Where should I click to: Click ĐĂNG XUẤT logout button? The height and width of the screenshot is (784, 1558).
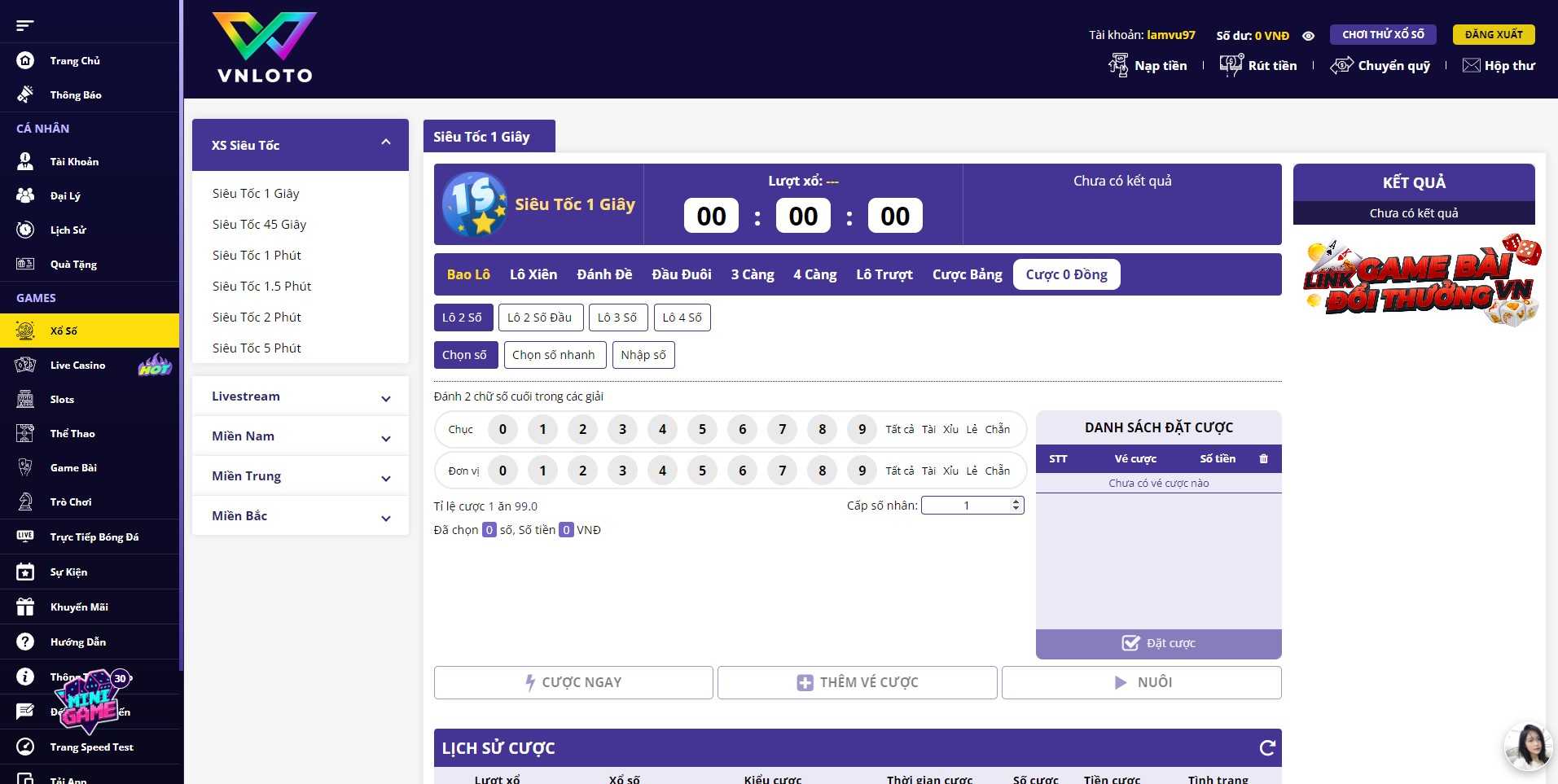point(1494,34)
